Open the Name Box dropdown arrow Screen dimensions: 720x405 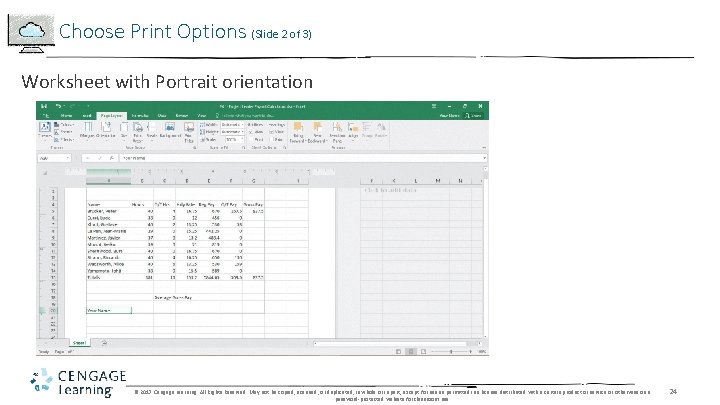pos(68,158)
